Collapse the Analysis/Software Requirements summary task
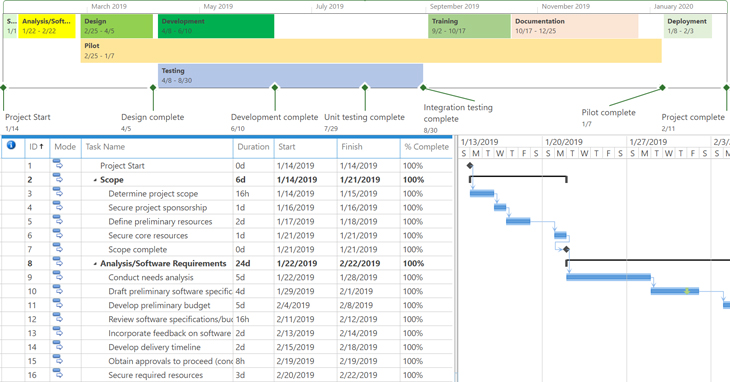Image resolution: width=730 pixels, height=382 pixels. point(95,264)
